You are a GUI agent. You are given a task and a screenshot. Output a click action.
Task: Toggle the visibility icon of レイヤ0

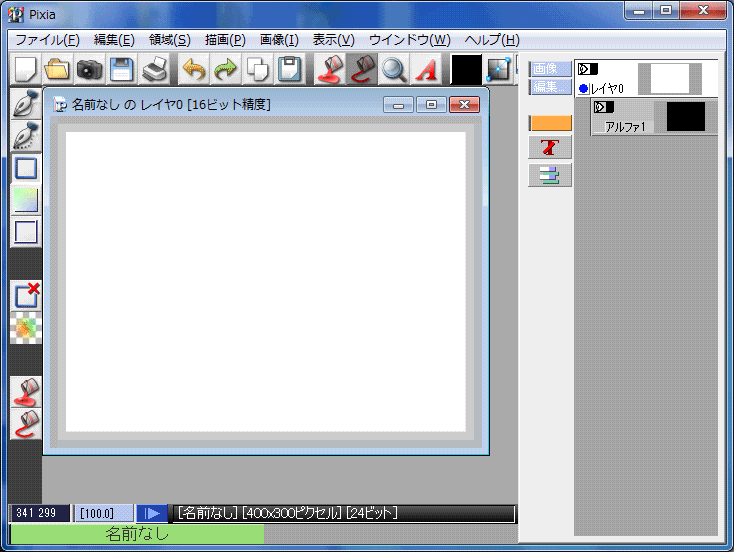point(587,69)
